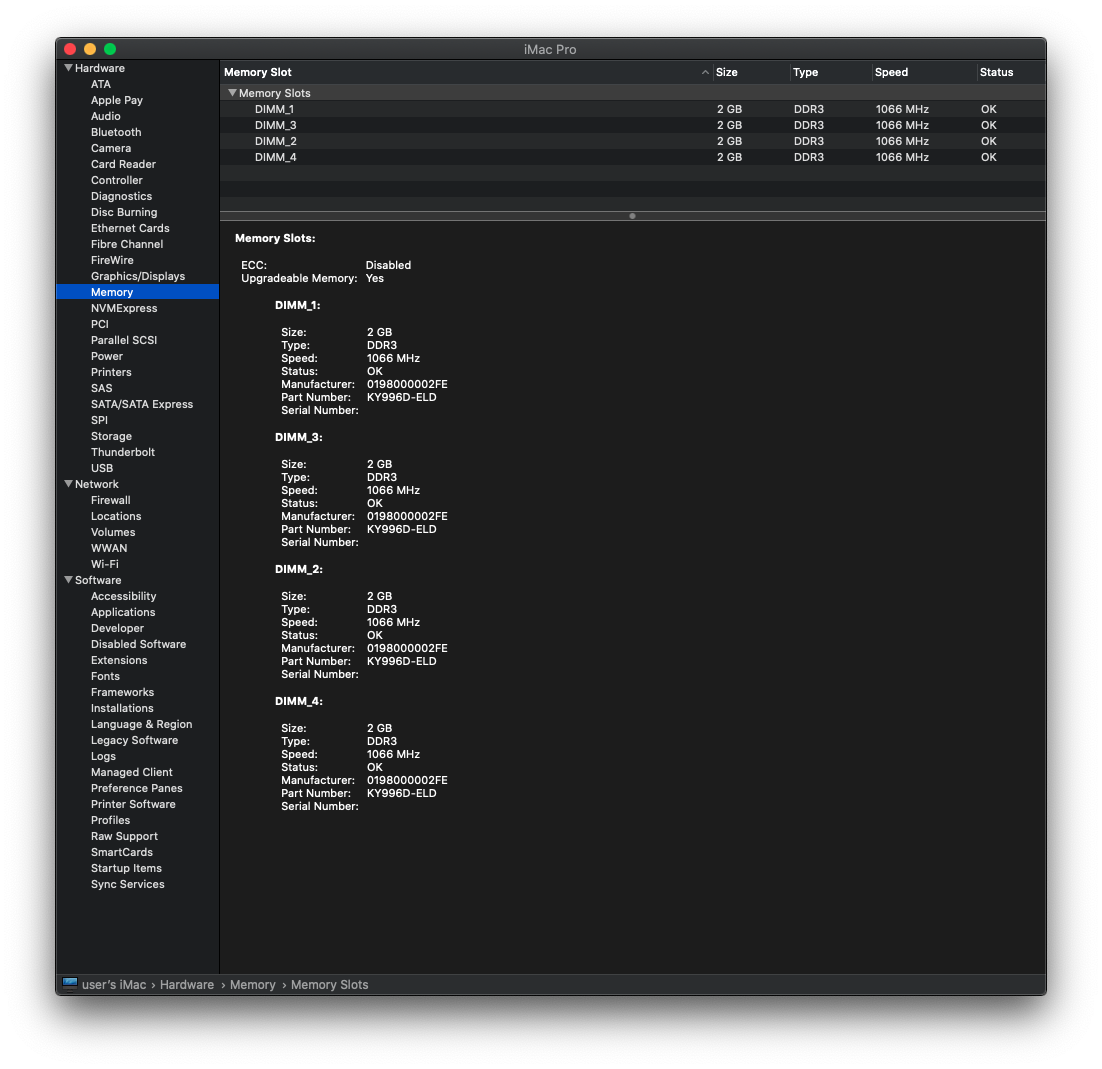Image resolution: width=1102 pixels, height=1069 pixels.
Task: Open Volumes under Network
Action: [x=113, y=533]
